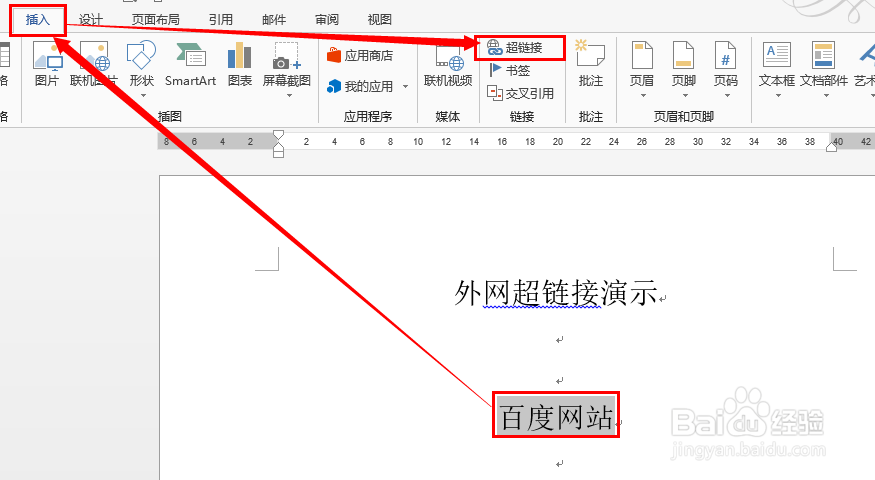Click the 屏幕截图 screenshot icon
Image resolution: width=875 pixels, height=480 pixels.
(x=287, y=64)
